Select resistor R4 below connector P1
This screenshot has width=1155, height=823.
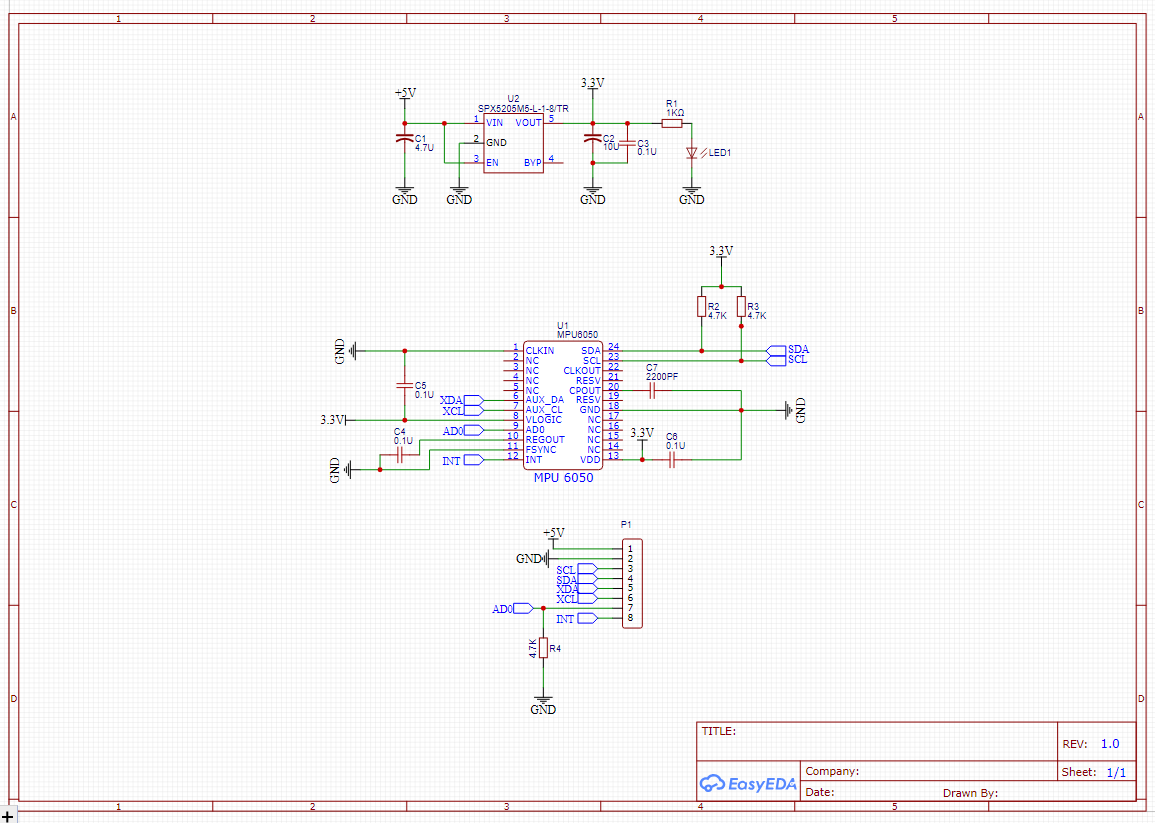(543, 650)
